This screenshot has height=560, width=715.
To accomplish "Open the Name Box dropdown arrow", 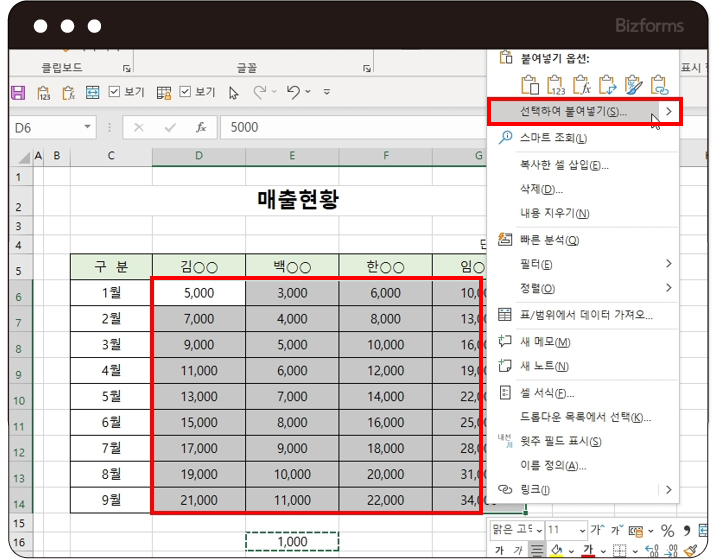I will (x=88, y=128).
